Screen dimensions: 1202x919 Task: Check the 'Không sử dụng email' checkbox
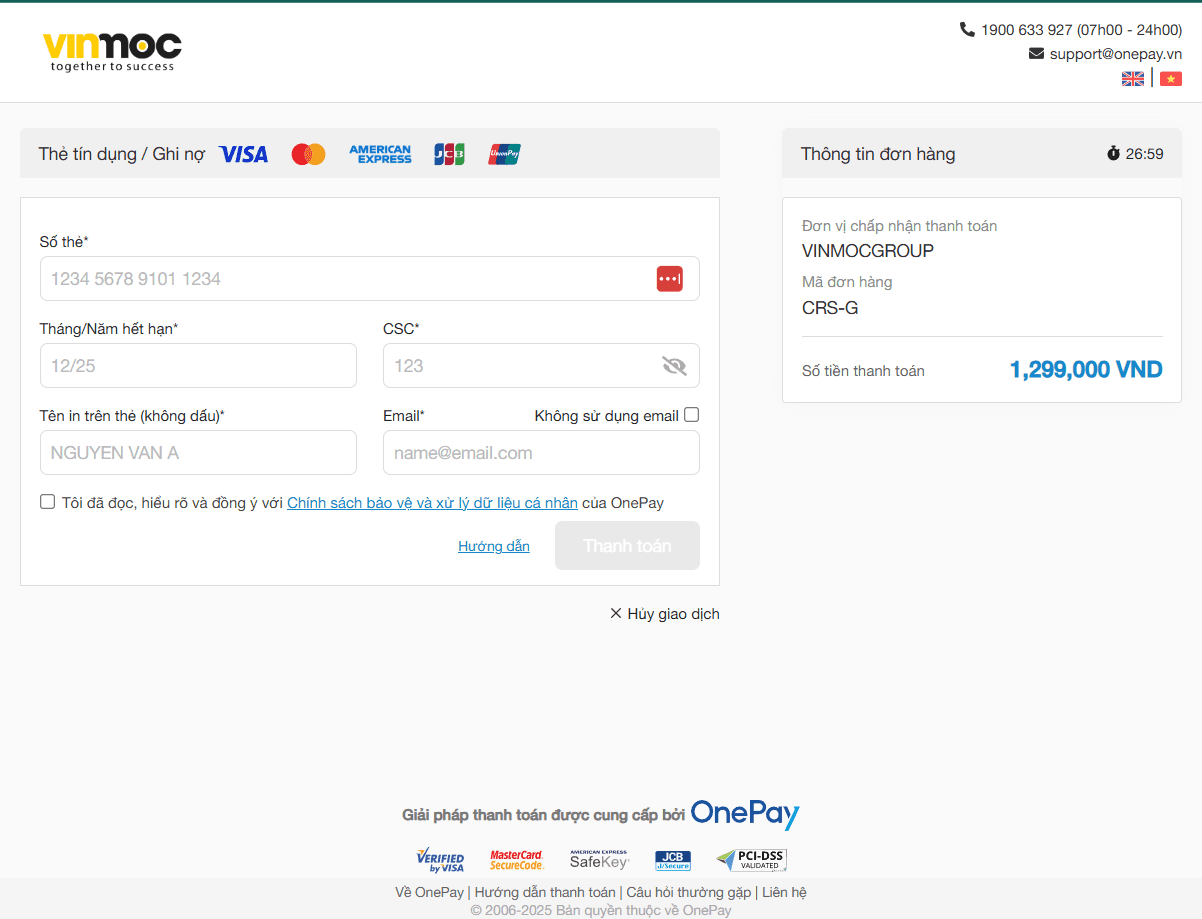(691, 415)
